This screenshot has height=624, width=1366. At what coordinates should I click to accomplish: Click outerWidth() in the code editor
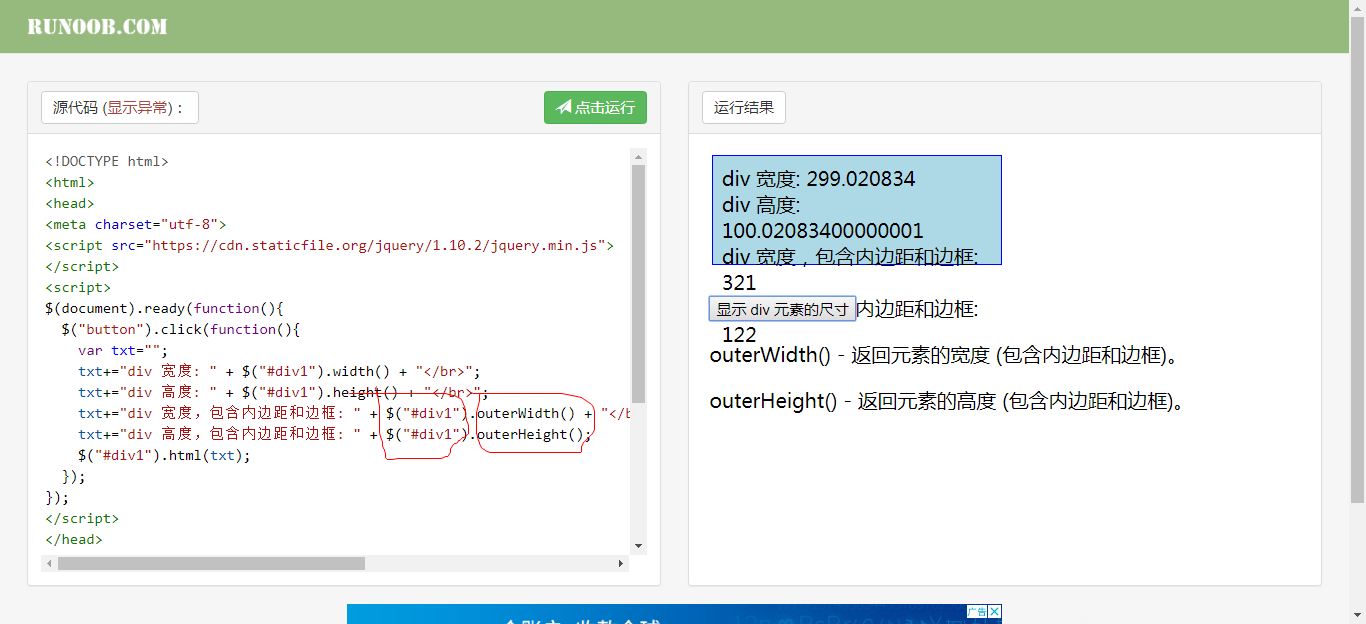(526, 413)
